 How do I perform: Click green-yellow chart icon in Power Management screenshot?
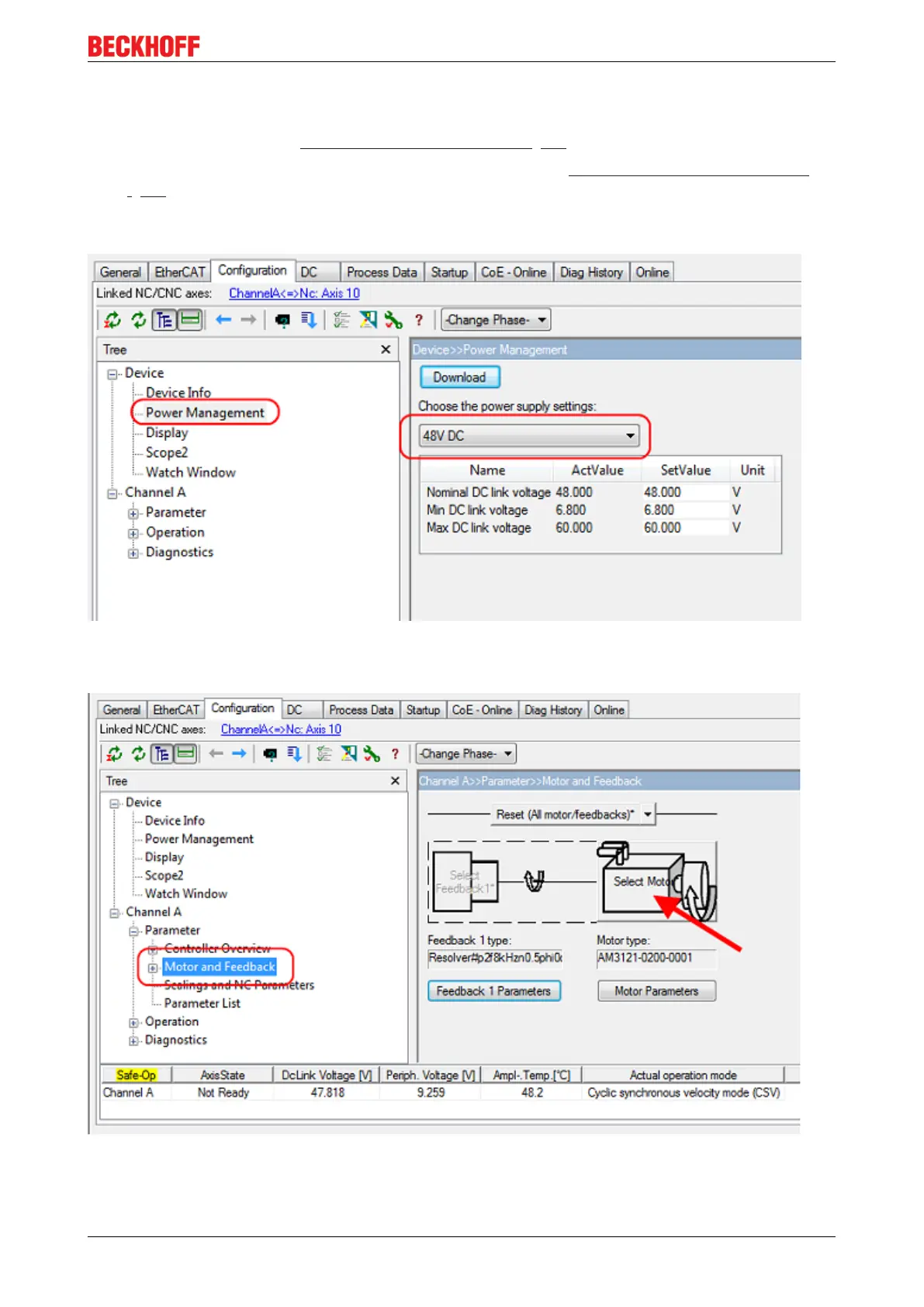(x=368, y=320)
